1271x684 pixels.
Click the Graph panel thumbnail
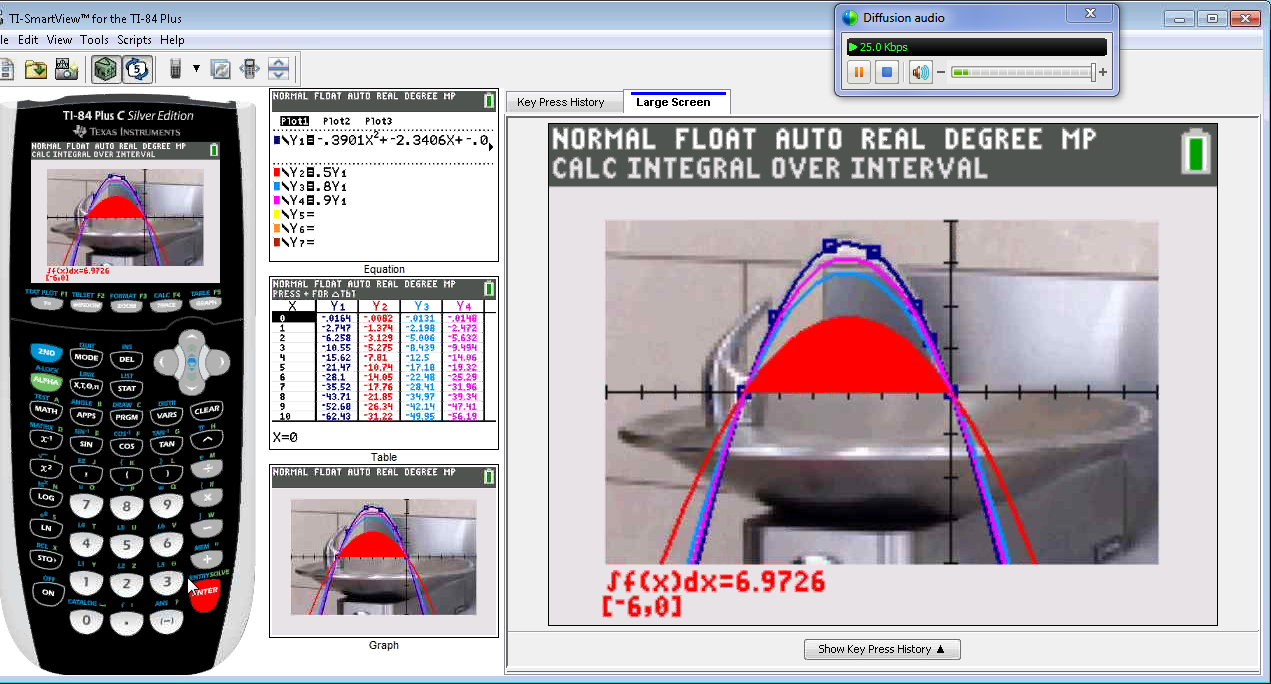pos(384,551)
